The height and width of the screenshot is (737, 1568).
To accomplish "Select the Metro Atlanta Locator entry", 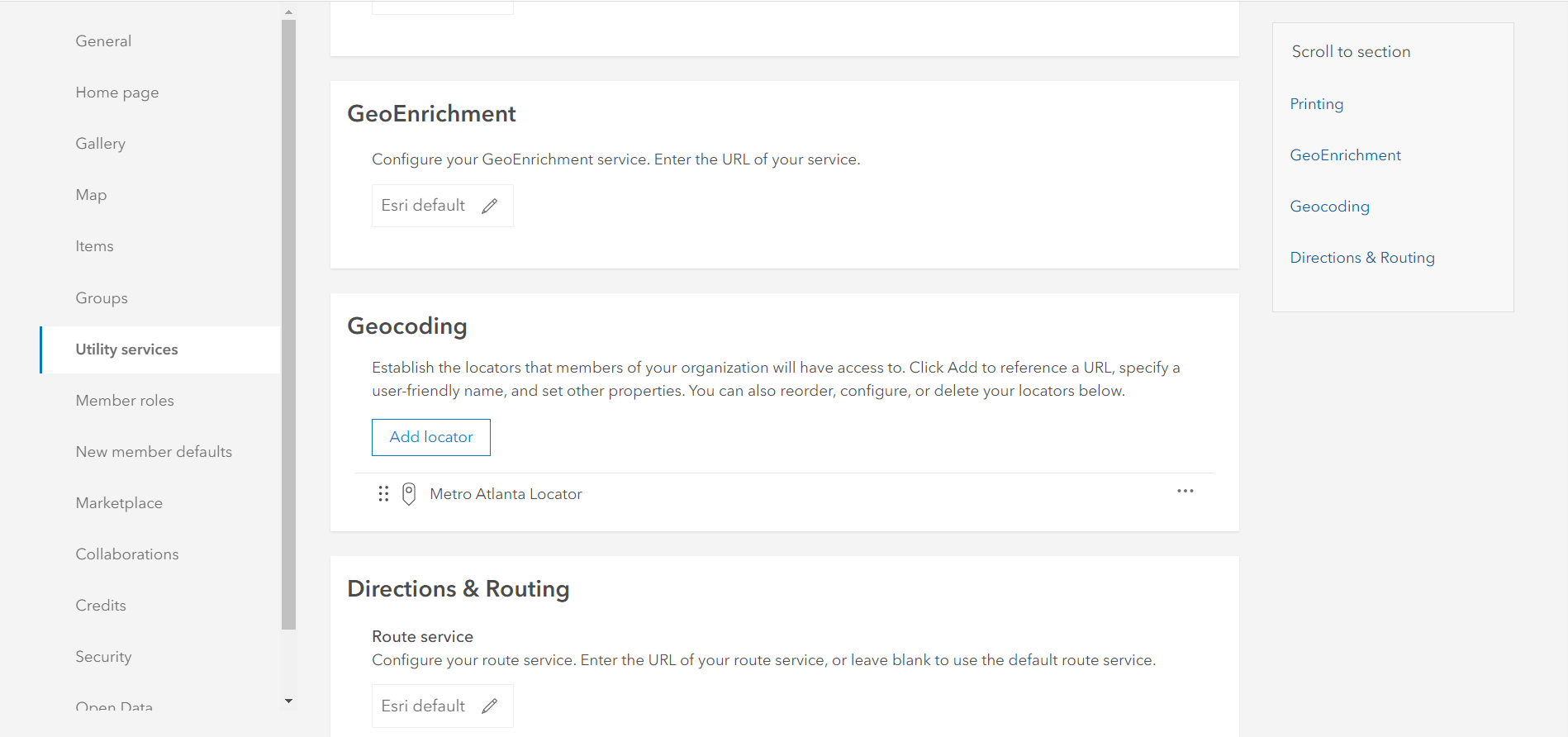I will pos(506,494).
